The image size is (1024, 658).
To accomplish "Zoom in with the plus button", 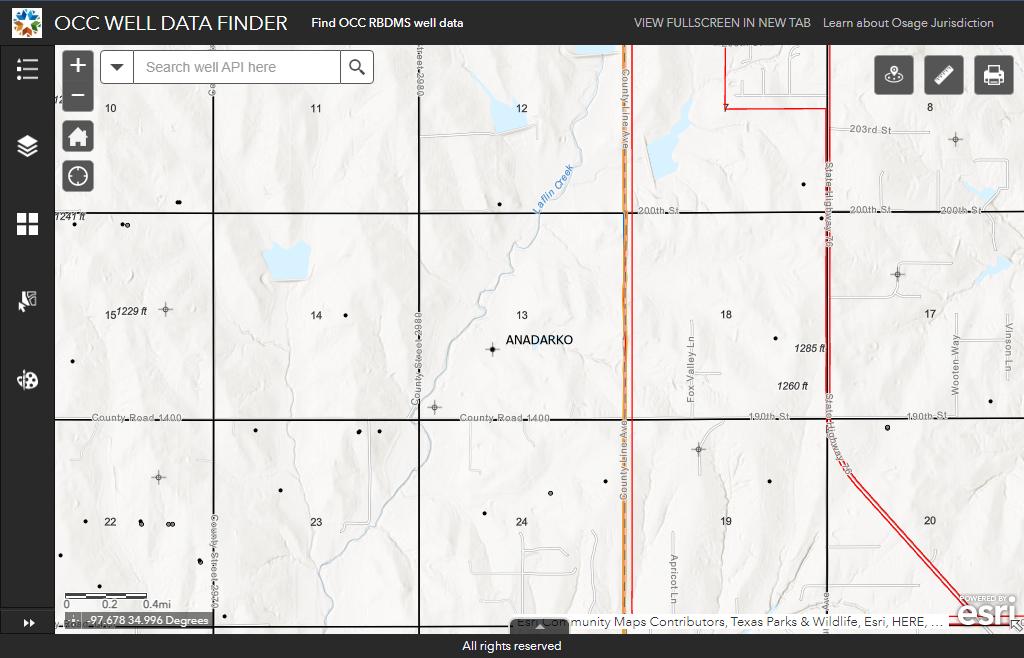I will (x=78, y=65).
